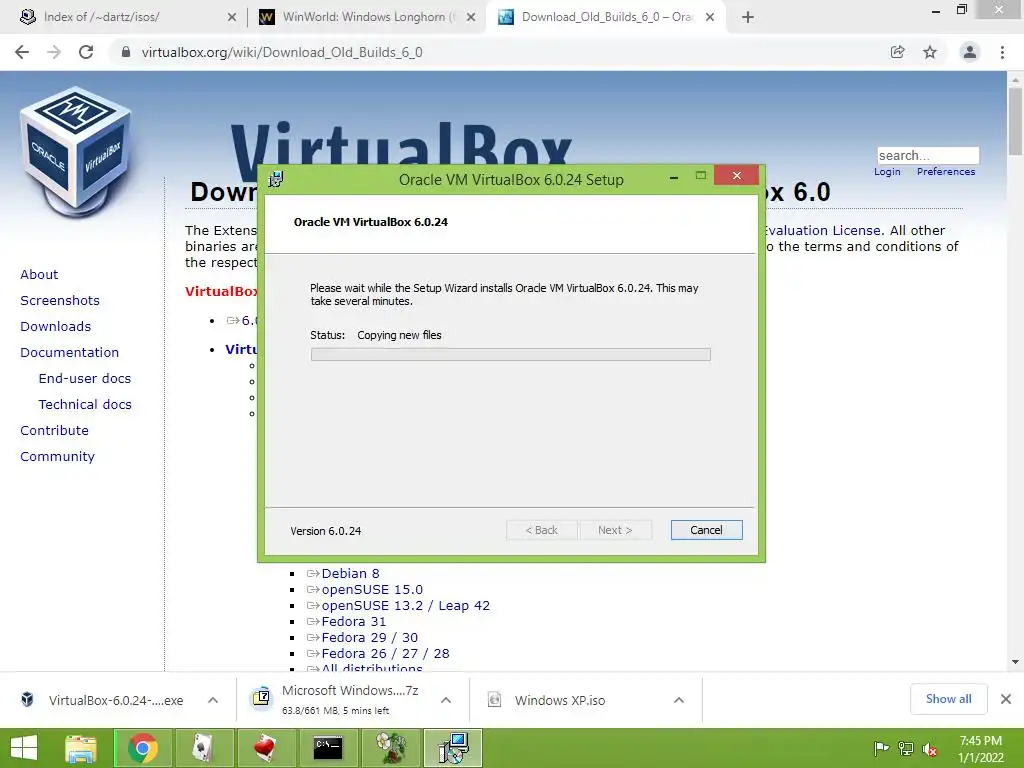Open a new tab with plus button
1024x768 pixels.
click(748, 18)
